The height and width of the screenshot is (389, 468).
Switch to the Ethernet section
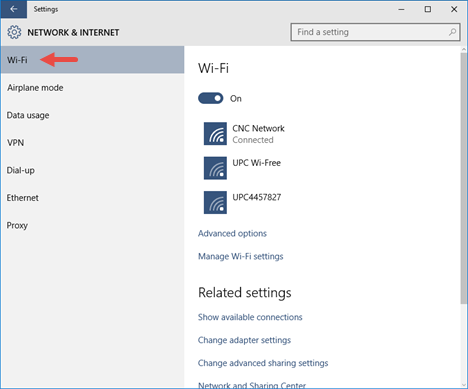coord(92,198)
